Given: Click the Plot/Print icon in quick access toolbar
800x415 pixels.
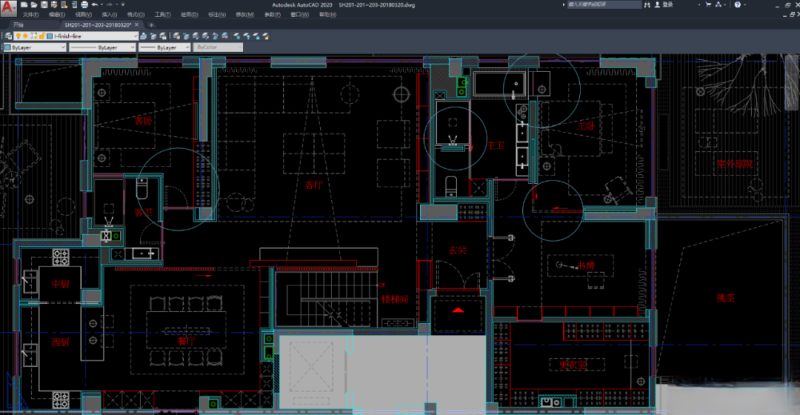Looking at the screenshot, I should point(86,5).
